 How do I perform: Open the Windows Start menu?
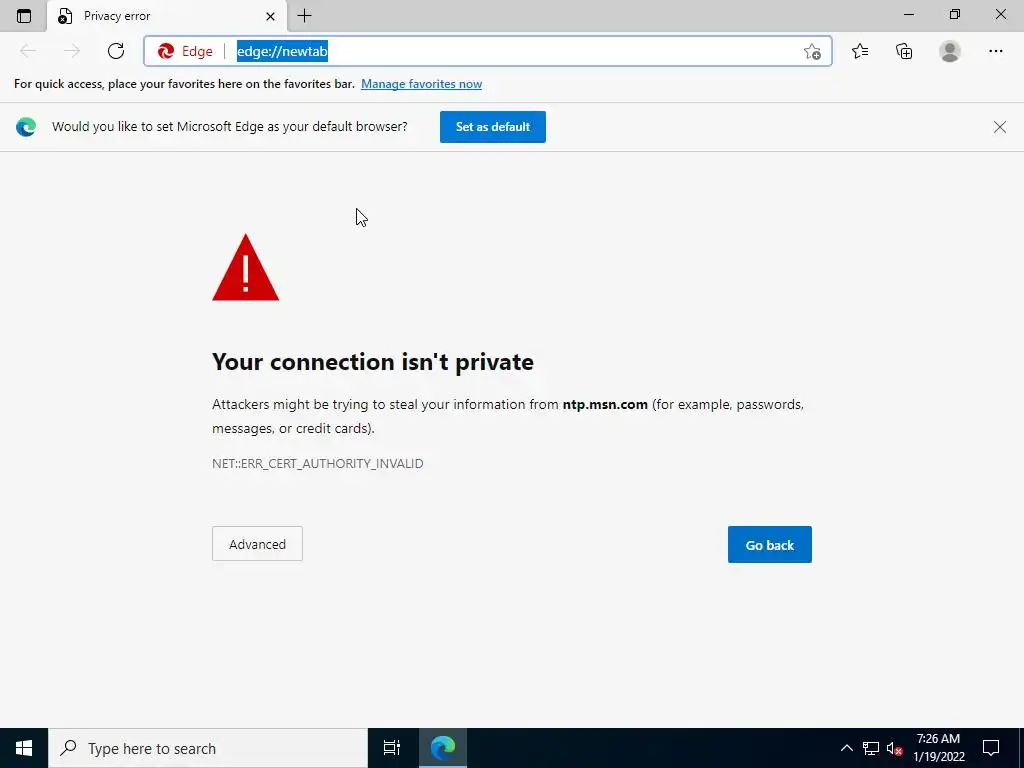pyautogui.click(x=24, y=748)
